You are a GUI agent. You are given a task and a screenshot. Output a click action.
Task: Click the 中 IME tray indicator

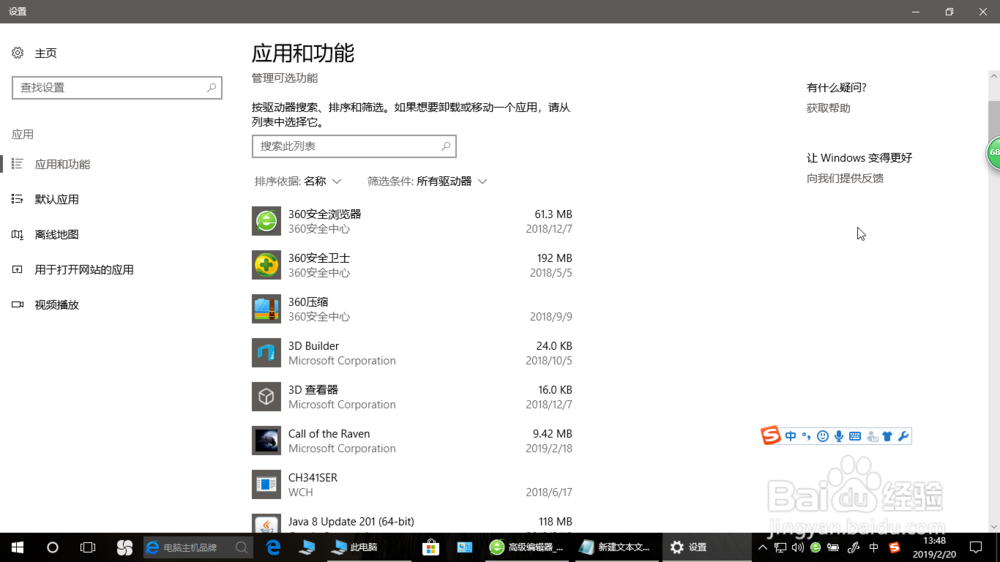coord(874,547)
